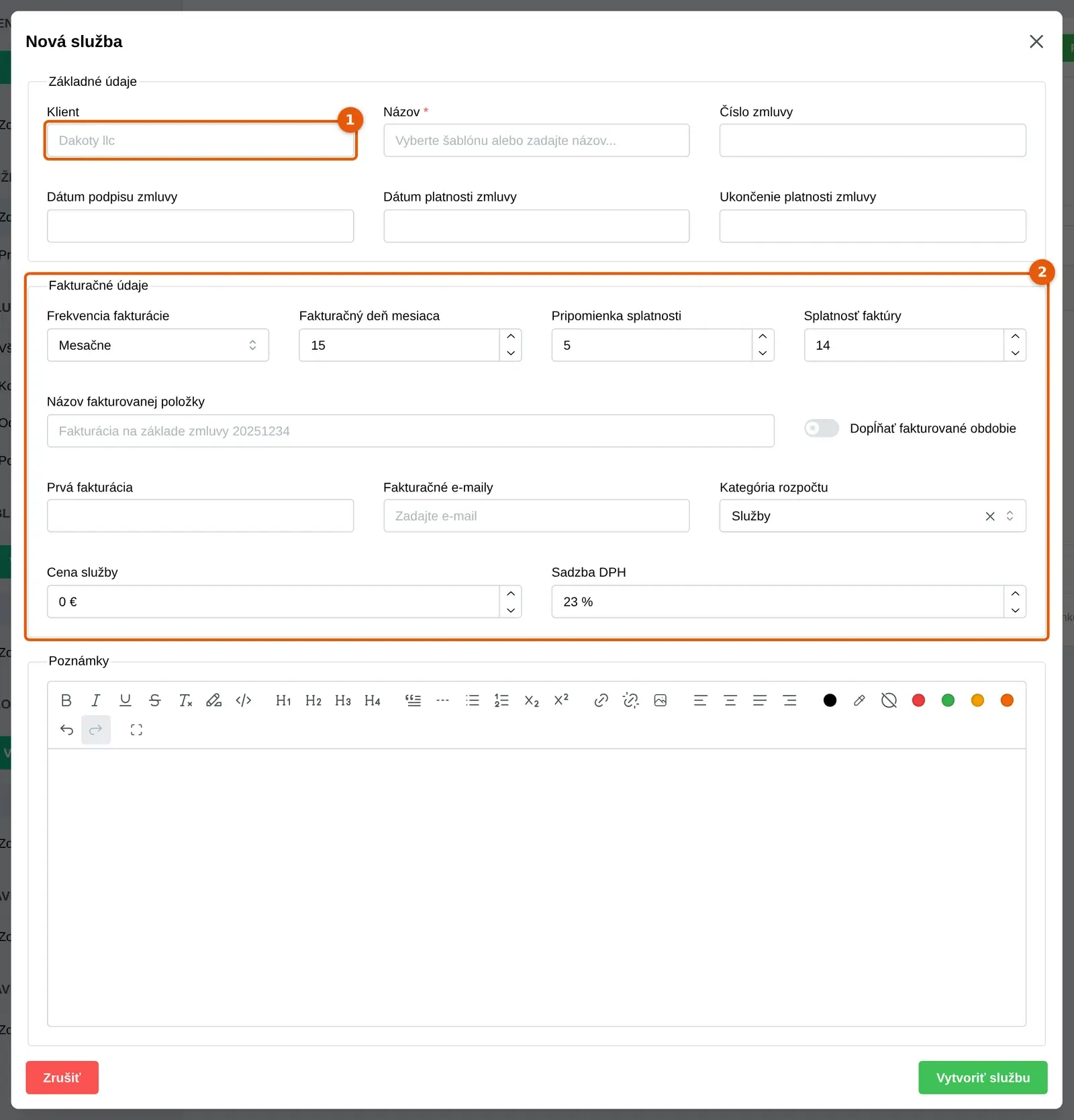Insert image into notes

click(661, 700)
